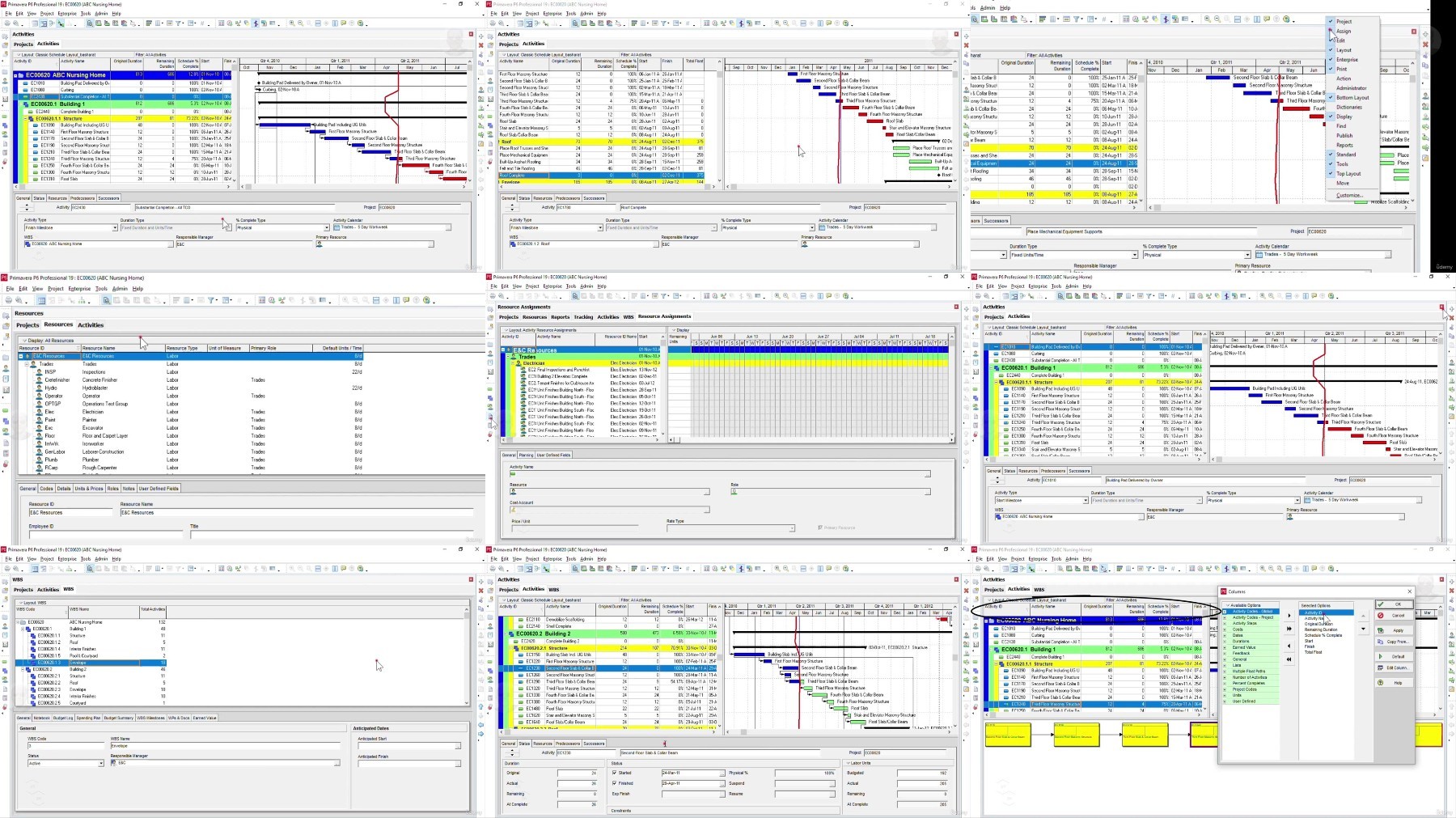Click Apply in the Columns dialog
This screenshot has width=1456, height=818.
1395,630
